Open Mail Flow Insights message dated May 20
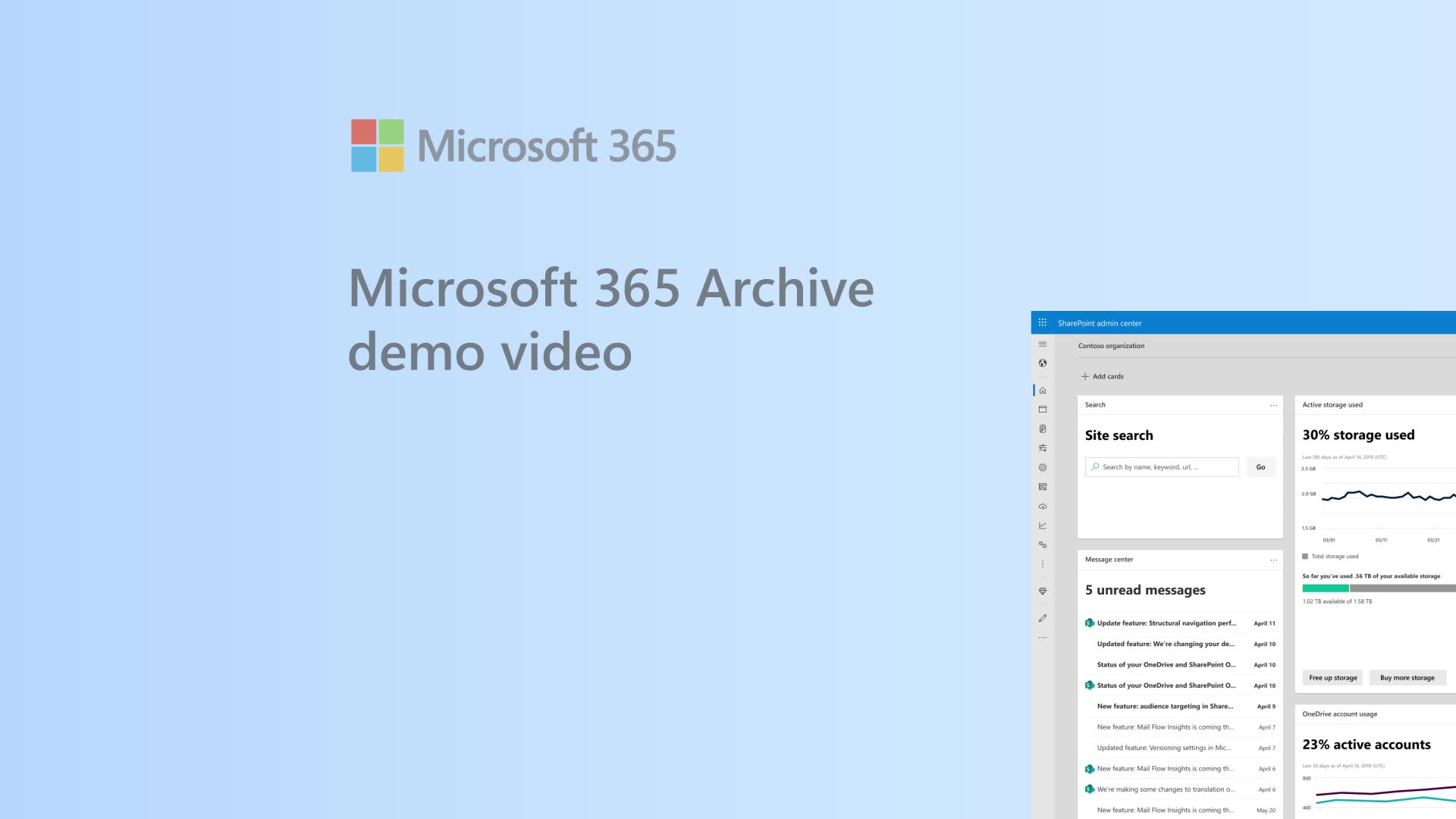This screenshot has height=819, width=1456. point(1180,810)
